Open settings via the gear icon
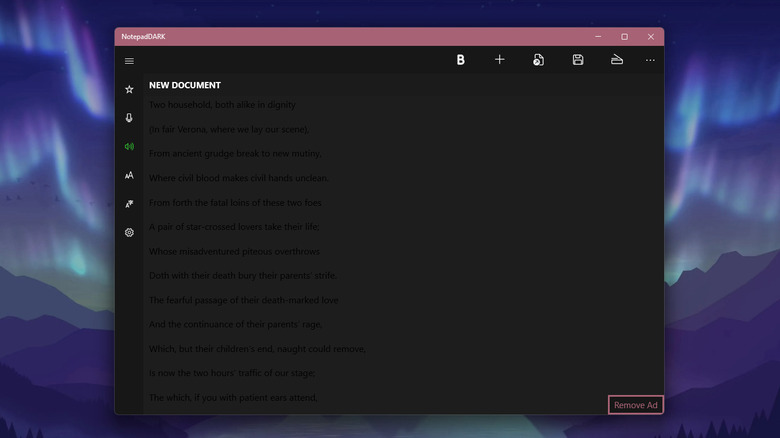This screenshot has height=438, width=780. click(x=129, y=232)
